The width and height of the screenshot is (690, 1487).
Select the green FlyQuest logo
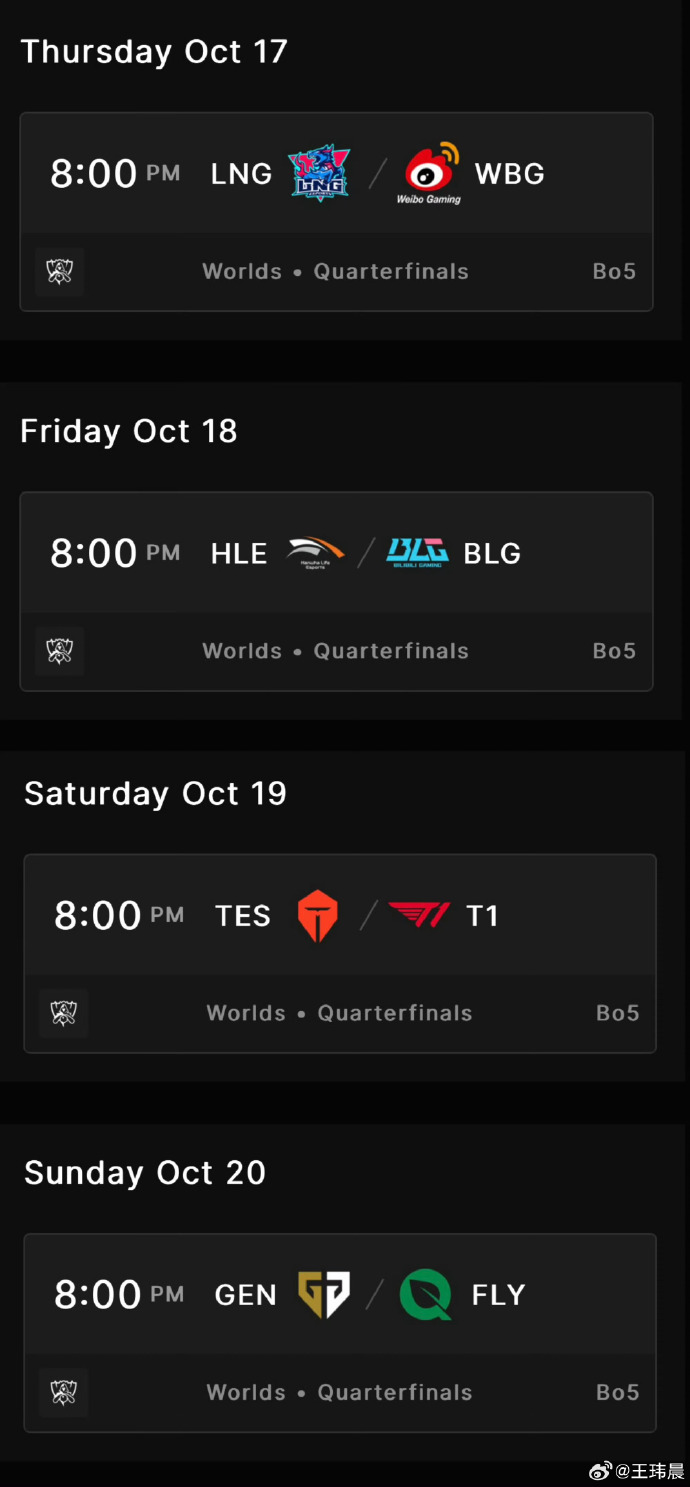pyautogui.click(x=426, y=1295)
